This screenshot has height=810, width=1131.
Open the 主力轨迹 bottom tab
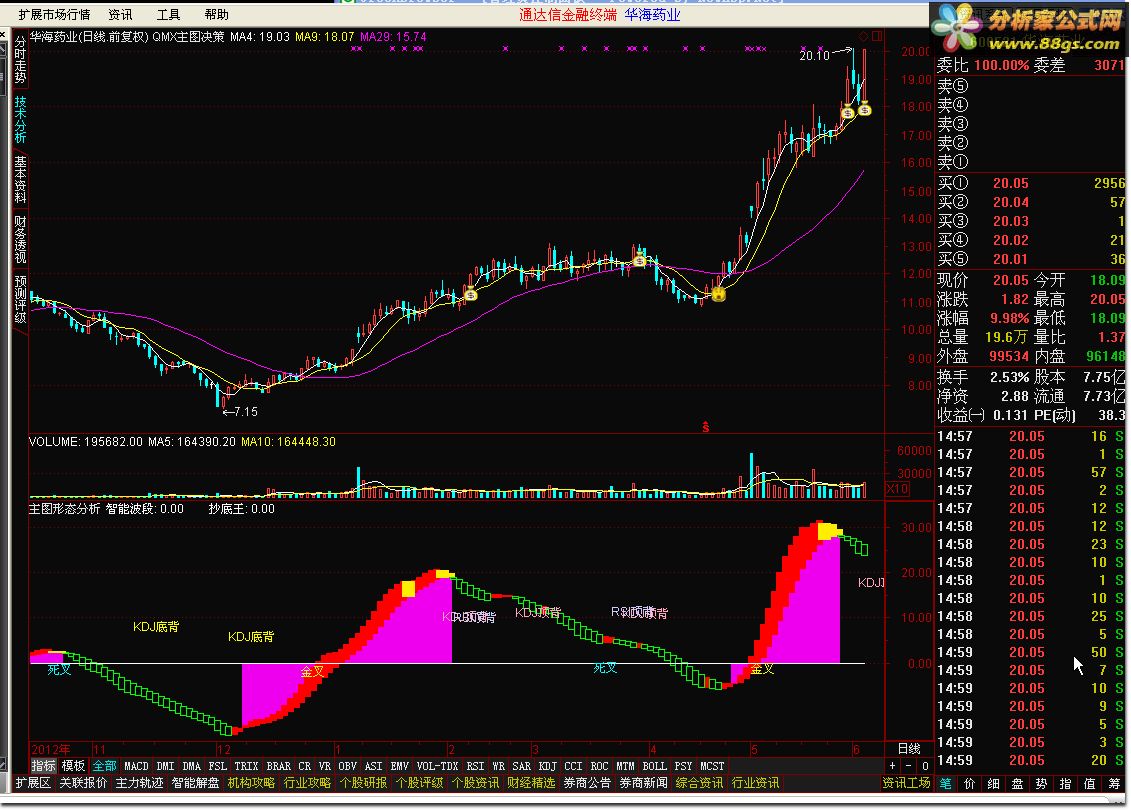[139, 783]
